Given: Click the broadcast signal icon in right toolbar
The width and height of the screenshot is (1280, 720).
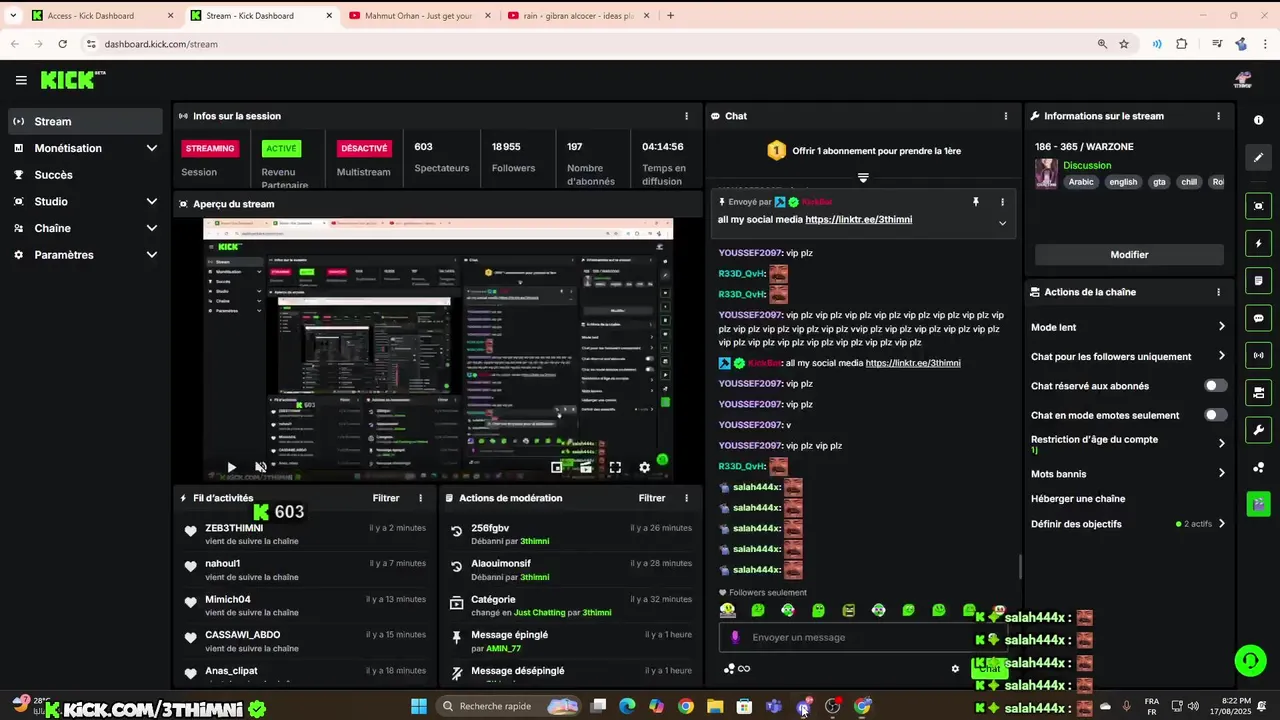Looking at the screenshot, I should click(1258, 355).
